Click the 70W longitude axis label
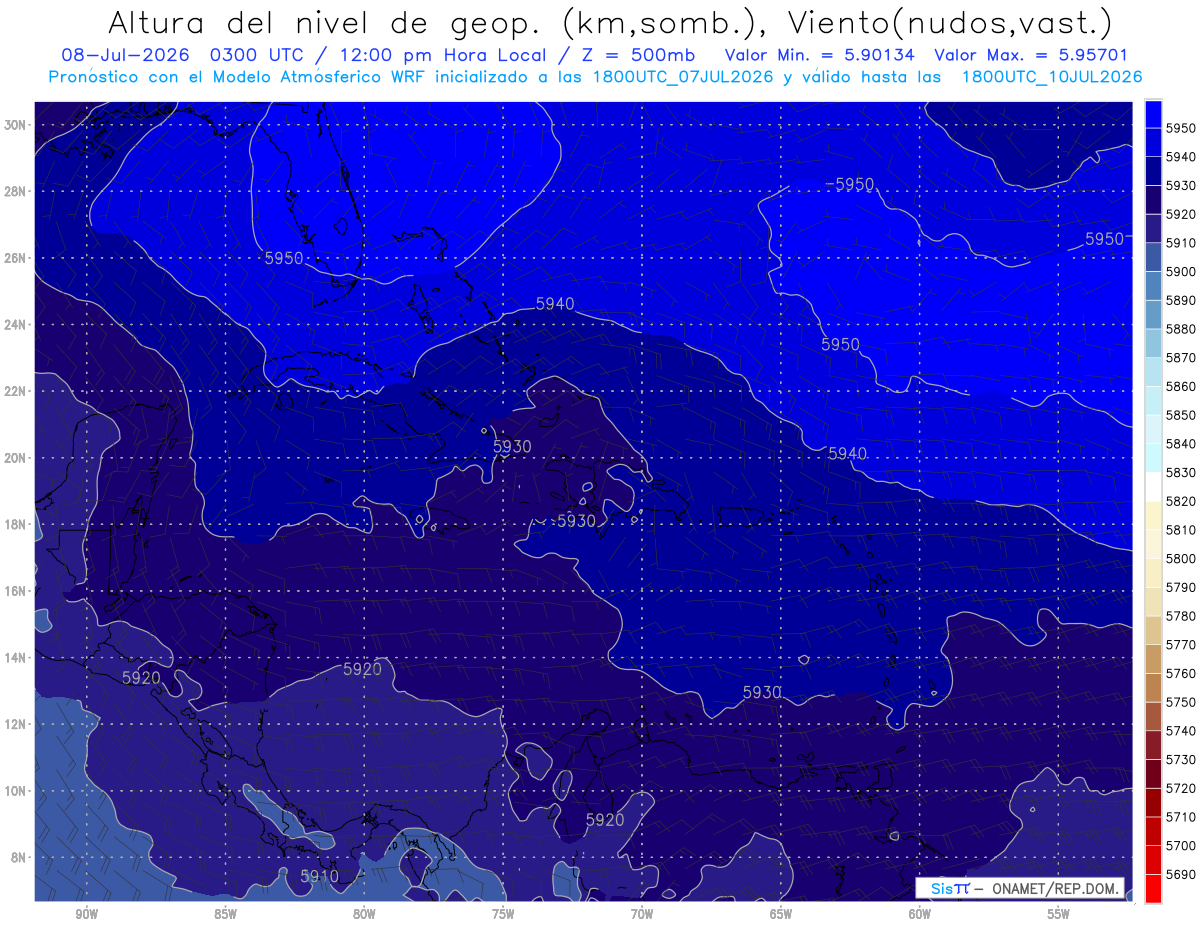Screen dimensions: 1200x927 click(642, 914)
